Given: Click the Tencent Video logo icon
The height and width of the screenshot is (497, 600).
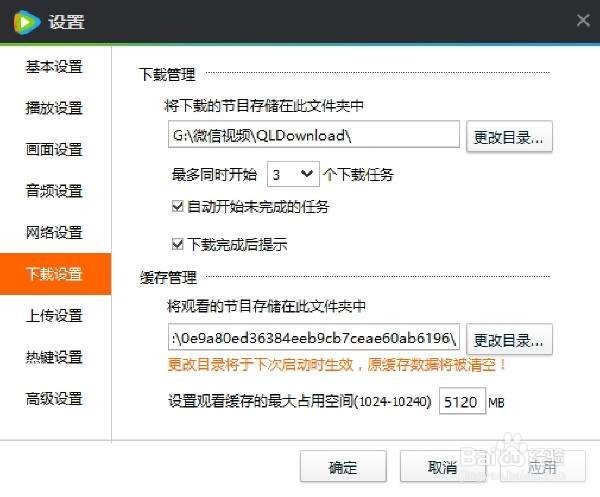Looking at the screenshot, I should 26,22.
